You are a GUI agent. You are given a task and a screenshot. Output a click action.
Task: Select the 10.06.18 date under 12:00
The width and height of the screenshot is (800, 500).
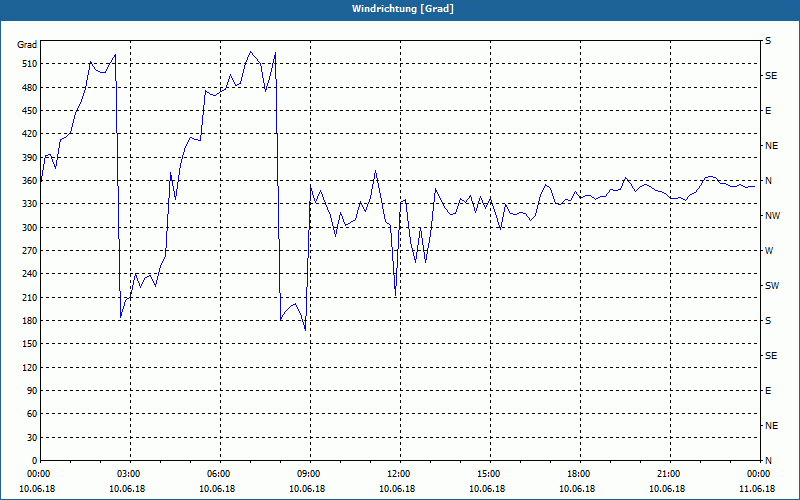click(397, 489)
